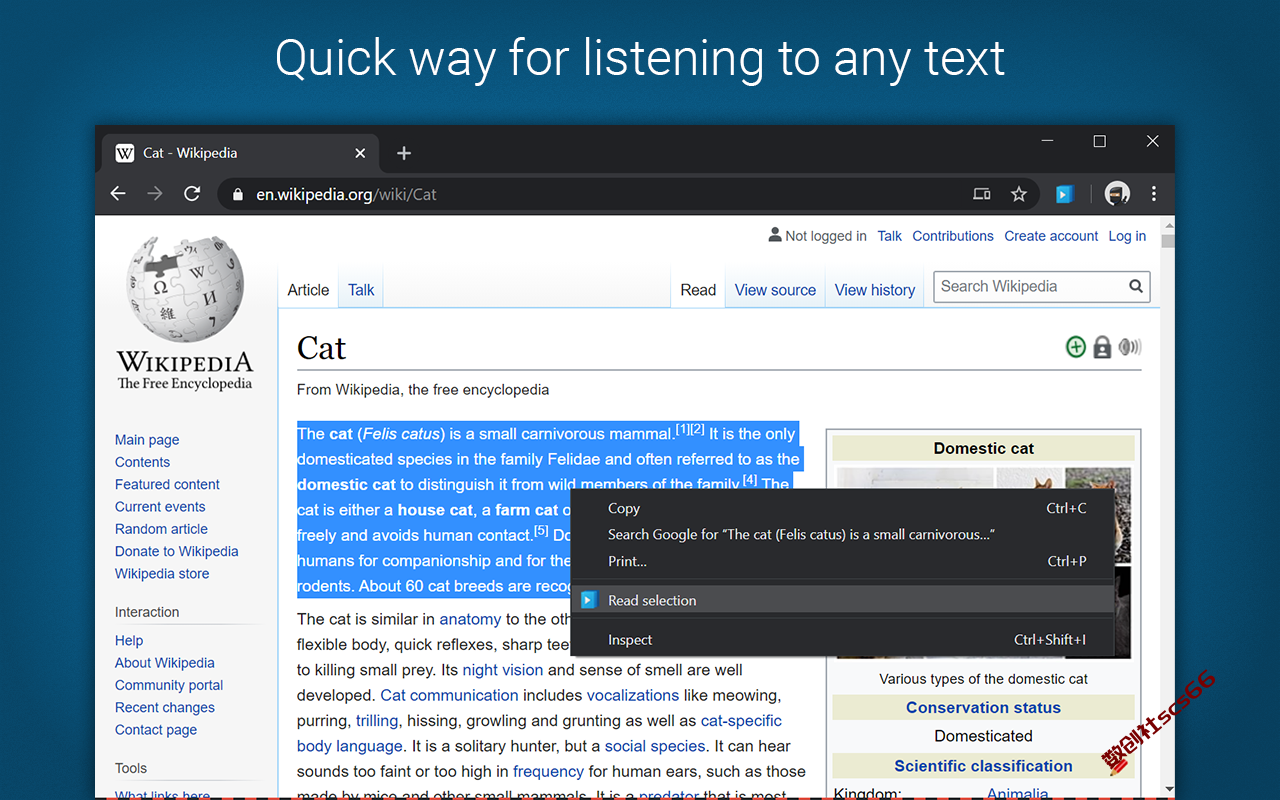Image resolution: width=1280 pixels, height=800 pixels.
Task: Open the social species link
Action: (x=655, y=746)
